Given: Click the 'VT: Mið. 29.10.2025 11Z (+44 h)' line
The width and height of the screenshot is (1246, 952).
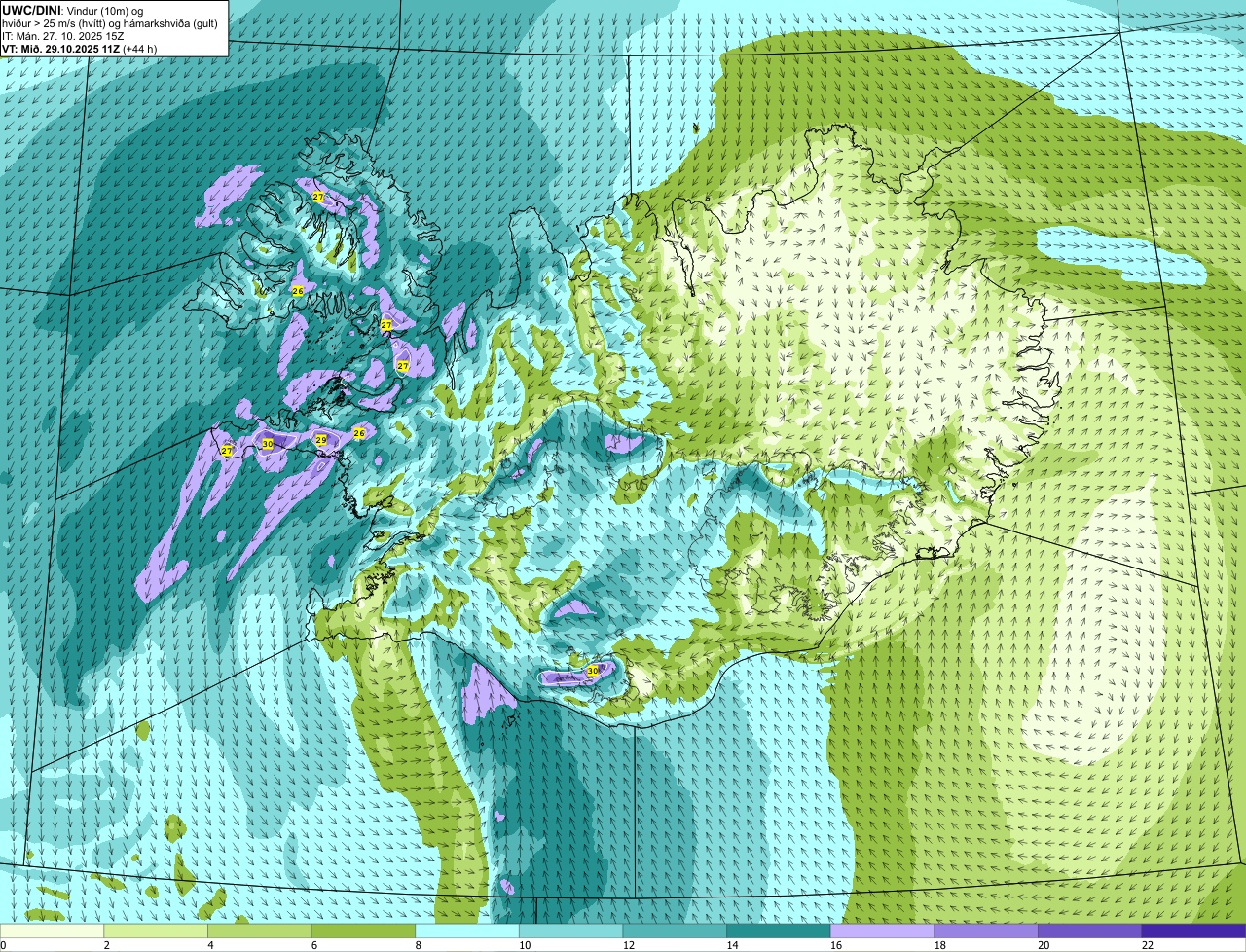Looking at the screenshot, I should [x=80, y=48].
